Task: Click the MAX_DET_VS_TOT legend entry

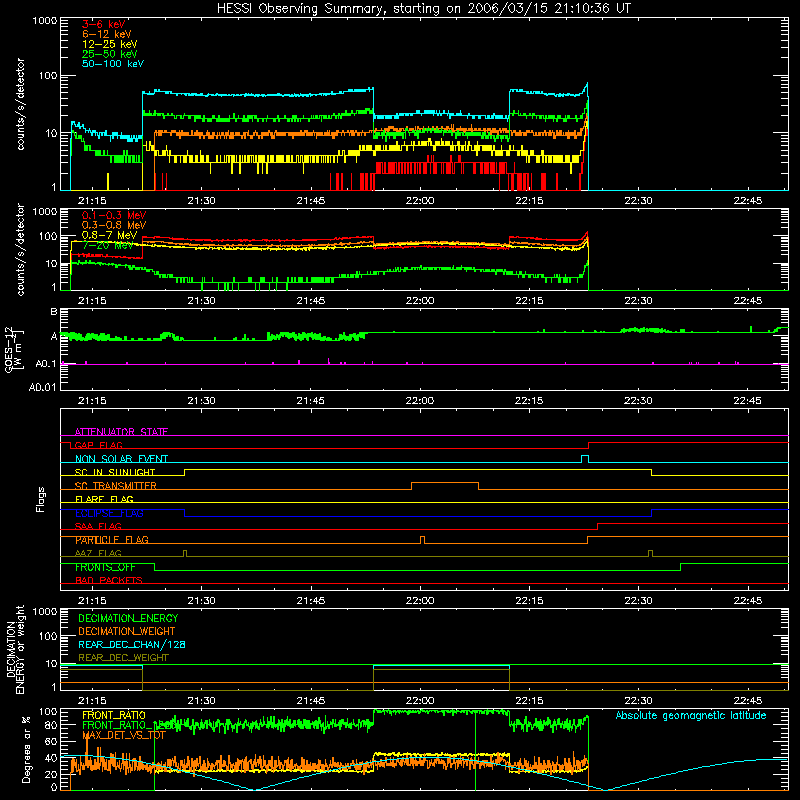Action: (x=124, y=735)
